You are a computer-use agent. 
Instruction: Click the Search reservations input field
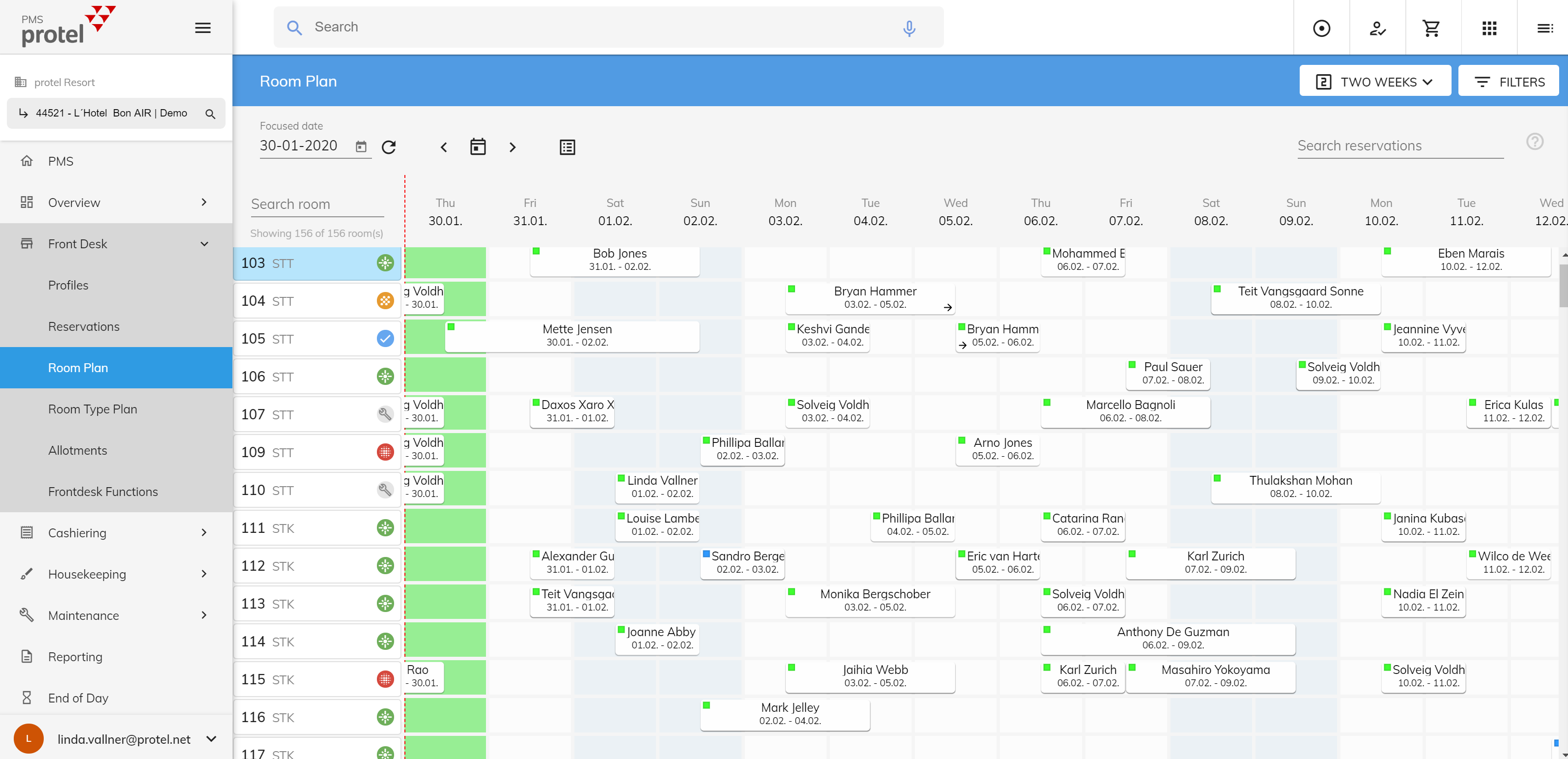[1399, 146]
